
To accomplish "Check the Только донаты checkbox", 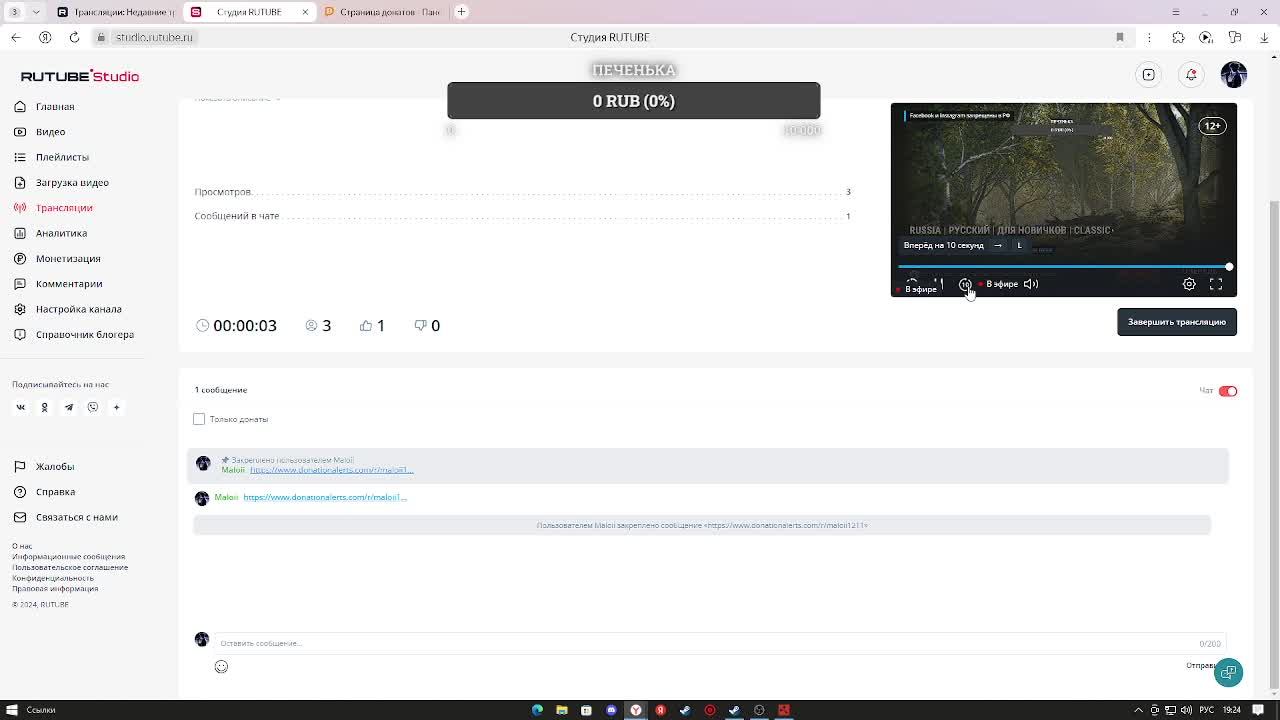I will click(199, 419).
